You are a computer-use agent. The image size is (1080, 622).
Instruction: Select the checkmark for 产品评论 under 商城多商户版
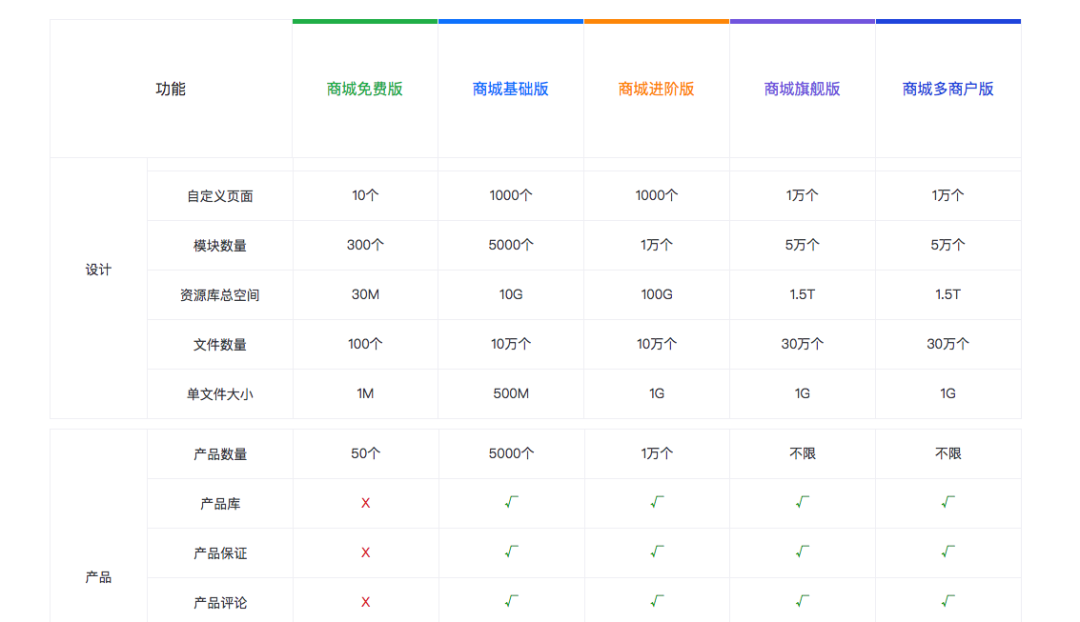click(x=947, y=602)
